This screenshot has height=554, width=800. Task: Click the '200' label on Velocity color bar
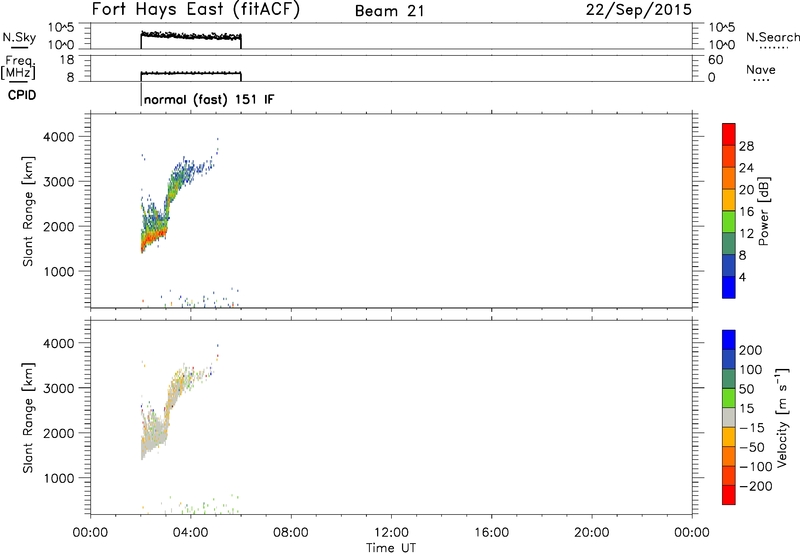pos(751,350)
